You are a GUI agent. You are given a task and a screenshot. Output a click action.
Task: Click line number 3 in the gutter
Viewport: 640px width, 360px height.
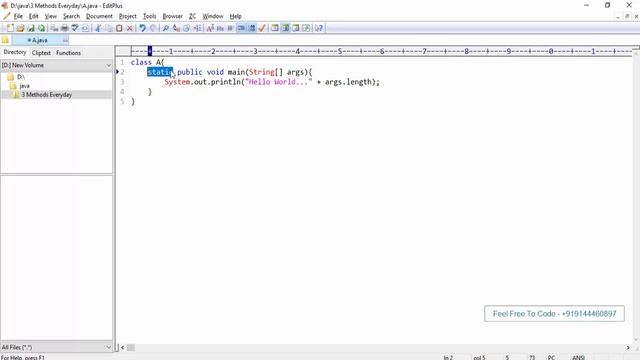[122, 82]
